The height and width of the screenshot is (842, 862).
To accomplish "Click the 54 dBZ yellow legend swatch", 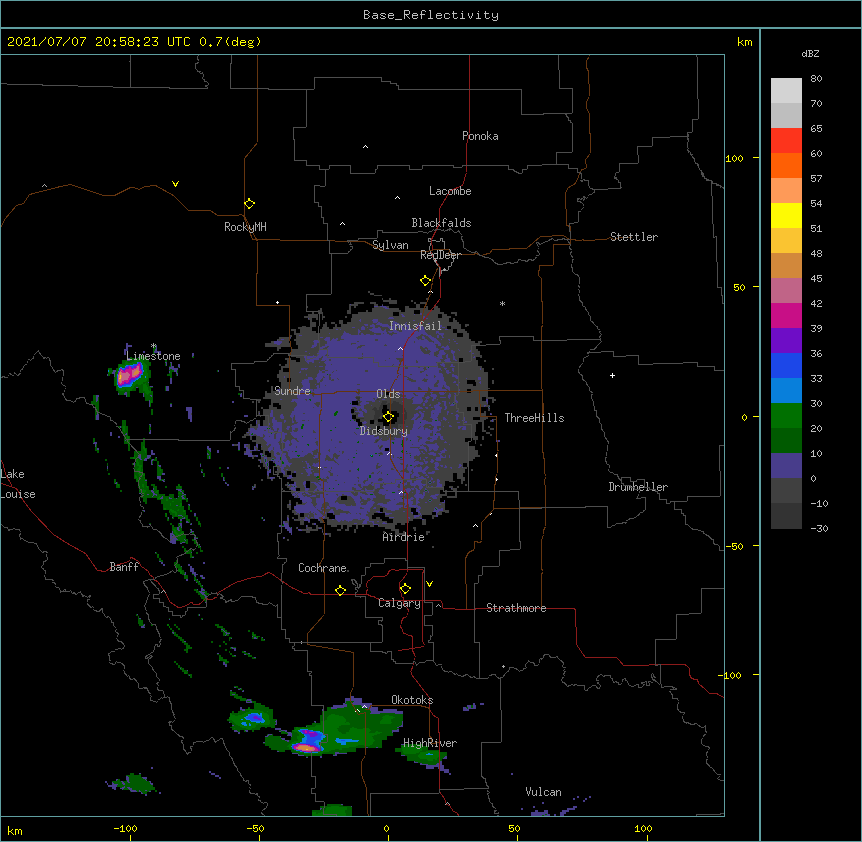I will pos(786,215).
